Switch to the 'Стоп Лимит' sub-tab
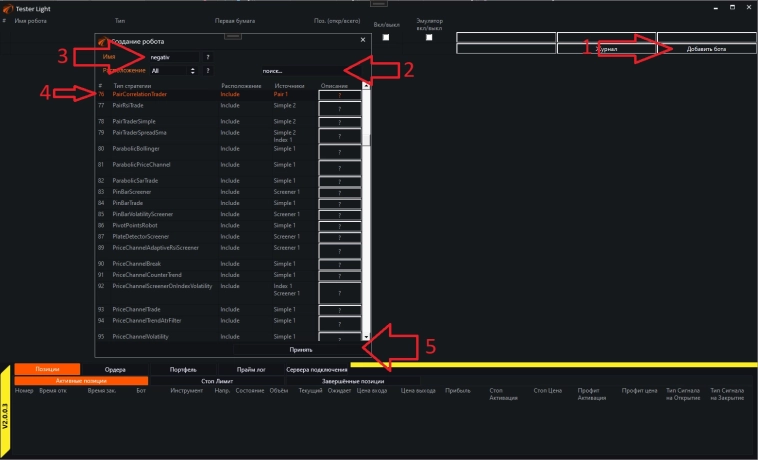 tap(217, 381)
